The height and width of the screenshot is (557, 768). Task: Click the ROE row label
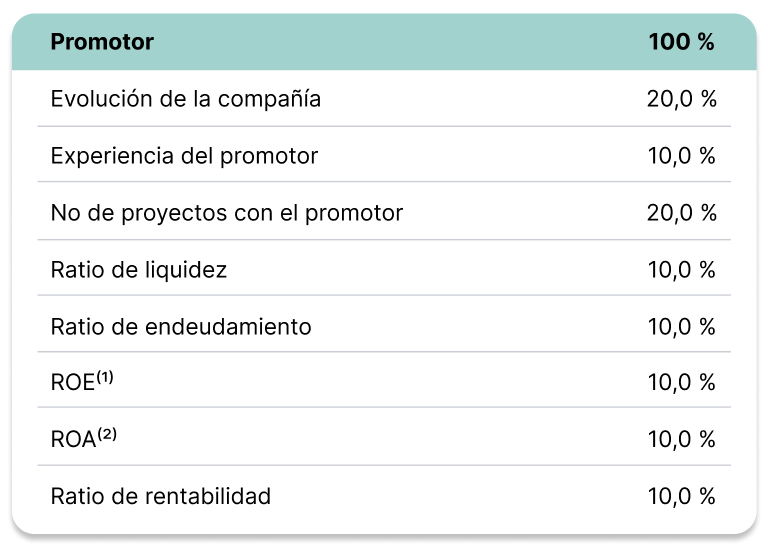[72, 384]
